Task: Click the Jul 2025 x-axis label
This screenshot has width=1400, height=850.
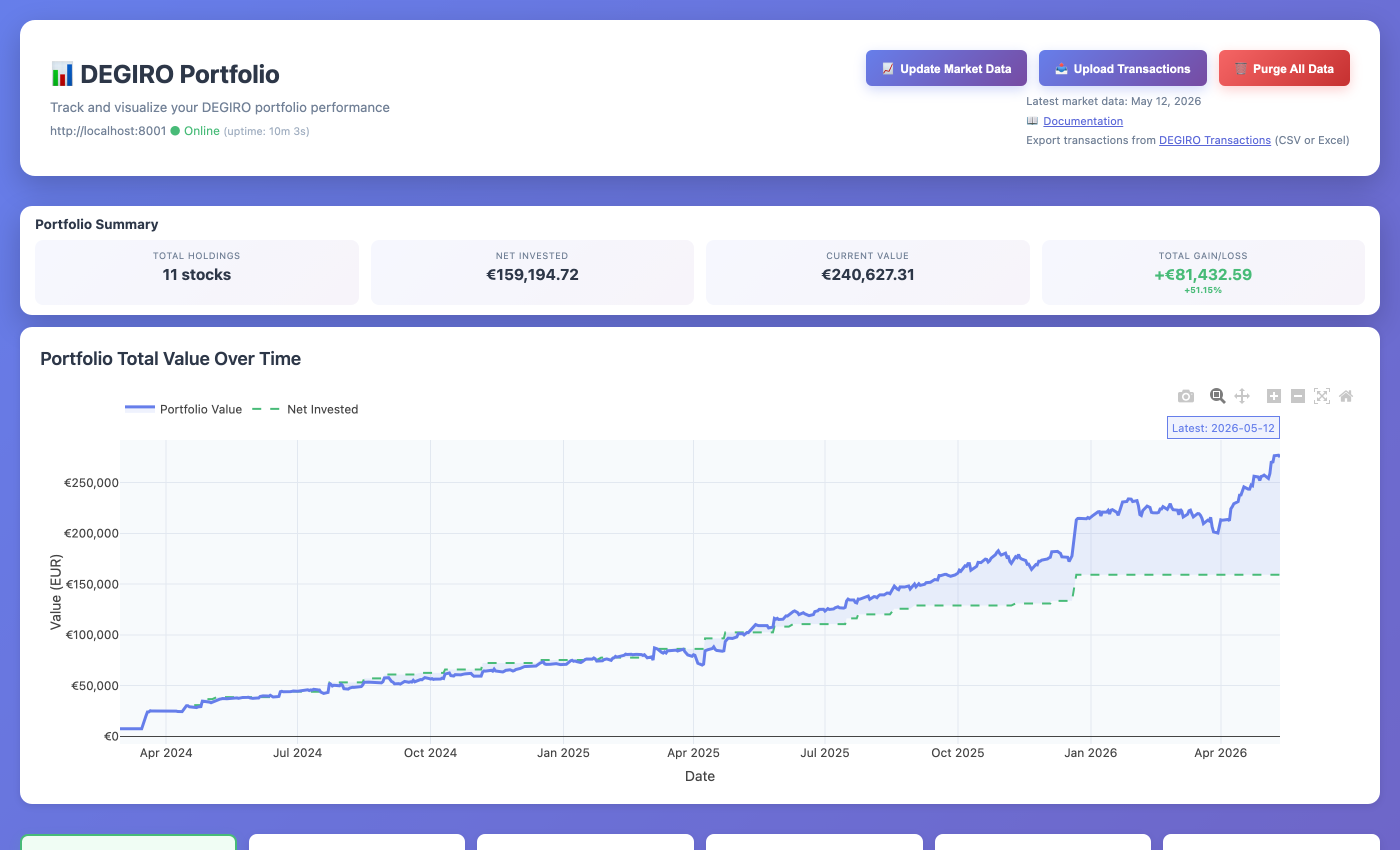Action: [x=824, y=753]
